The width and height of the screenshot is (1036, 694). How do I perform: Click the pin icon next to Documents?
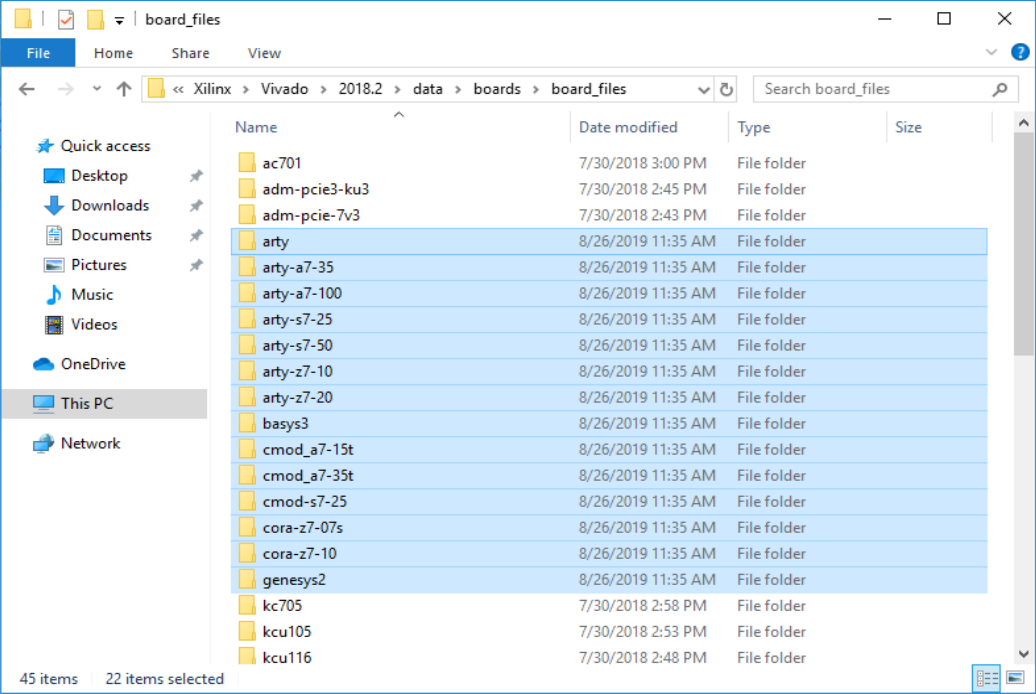(x=196, y=235)
